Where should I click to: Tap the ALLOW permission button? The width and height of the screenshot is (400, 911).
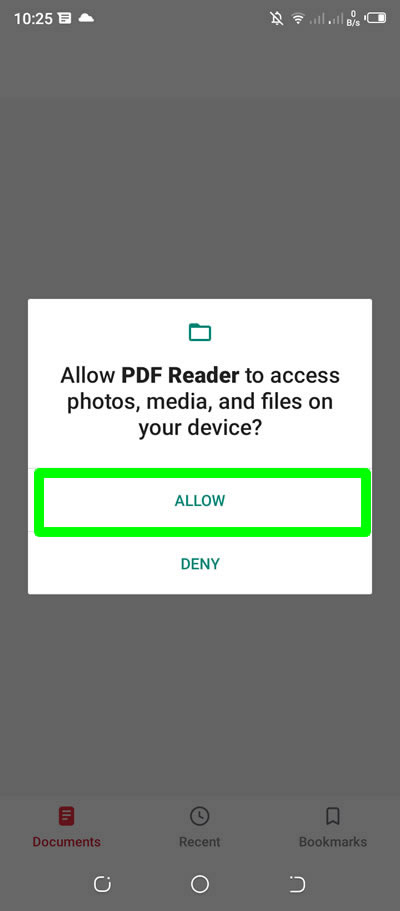click(200, 501)
